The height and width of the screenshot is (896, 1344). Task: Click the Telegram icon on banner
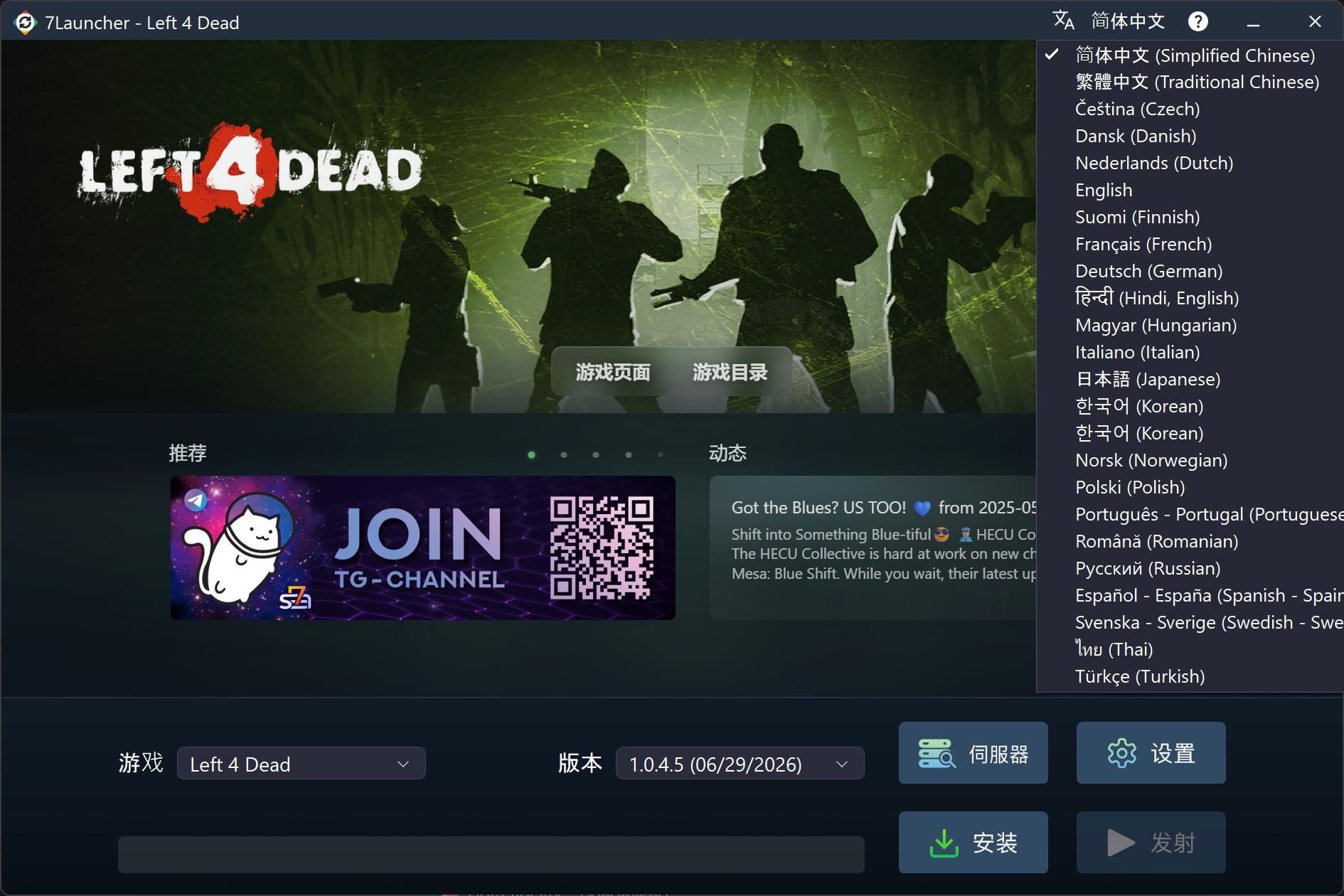pyautogui.click(x=196, y=500)
